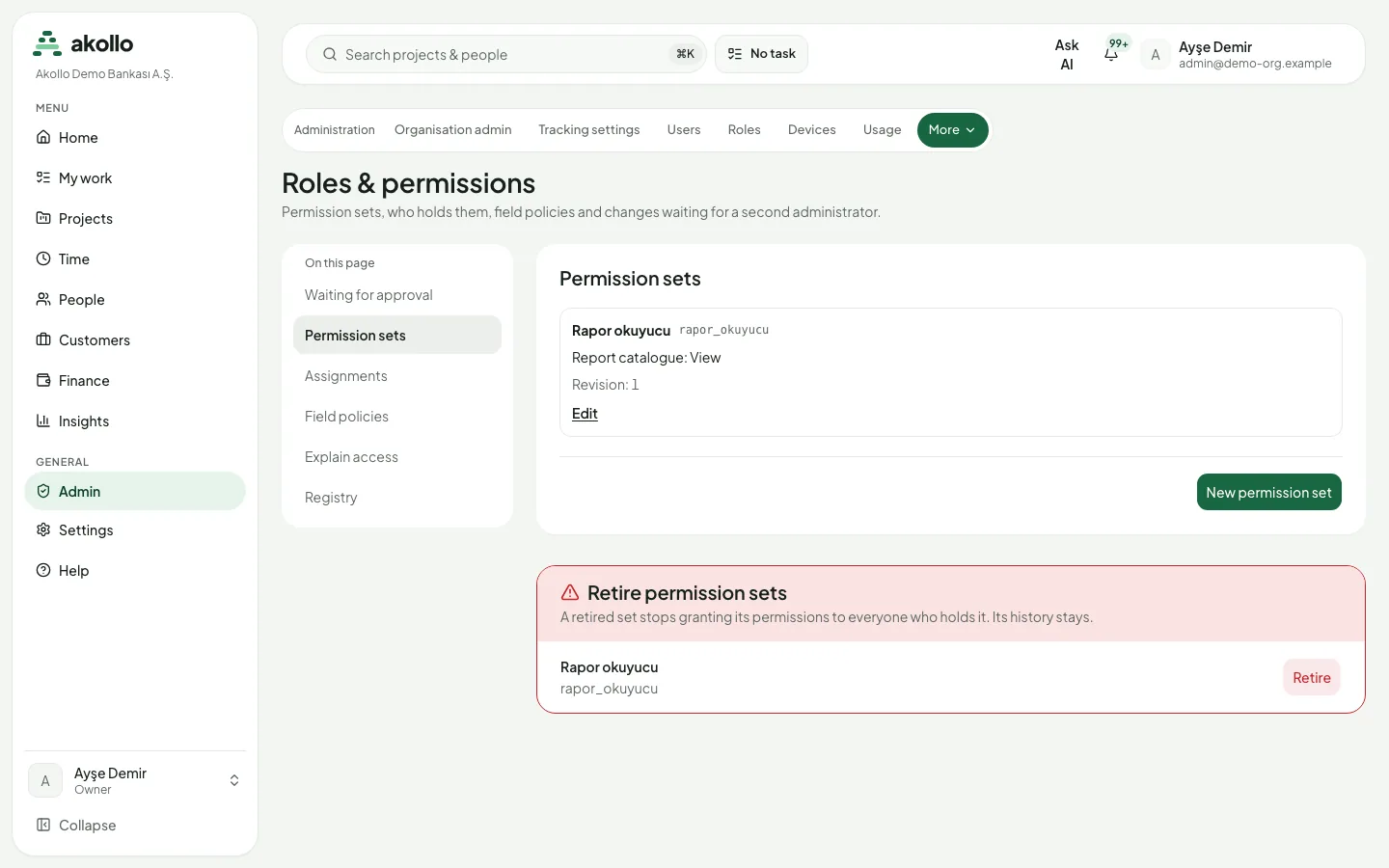Switch to the Organisation admin tab
1389x868 pixels.
[453, 130]
